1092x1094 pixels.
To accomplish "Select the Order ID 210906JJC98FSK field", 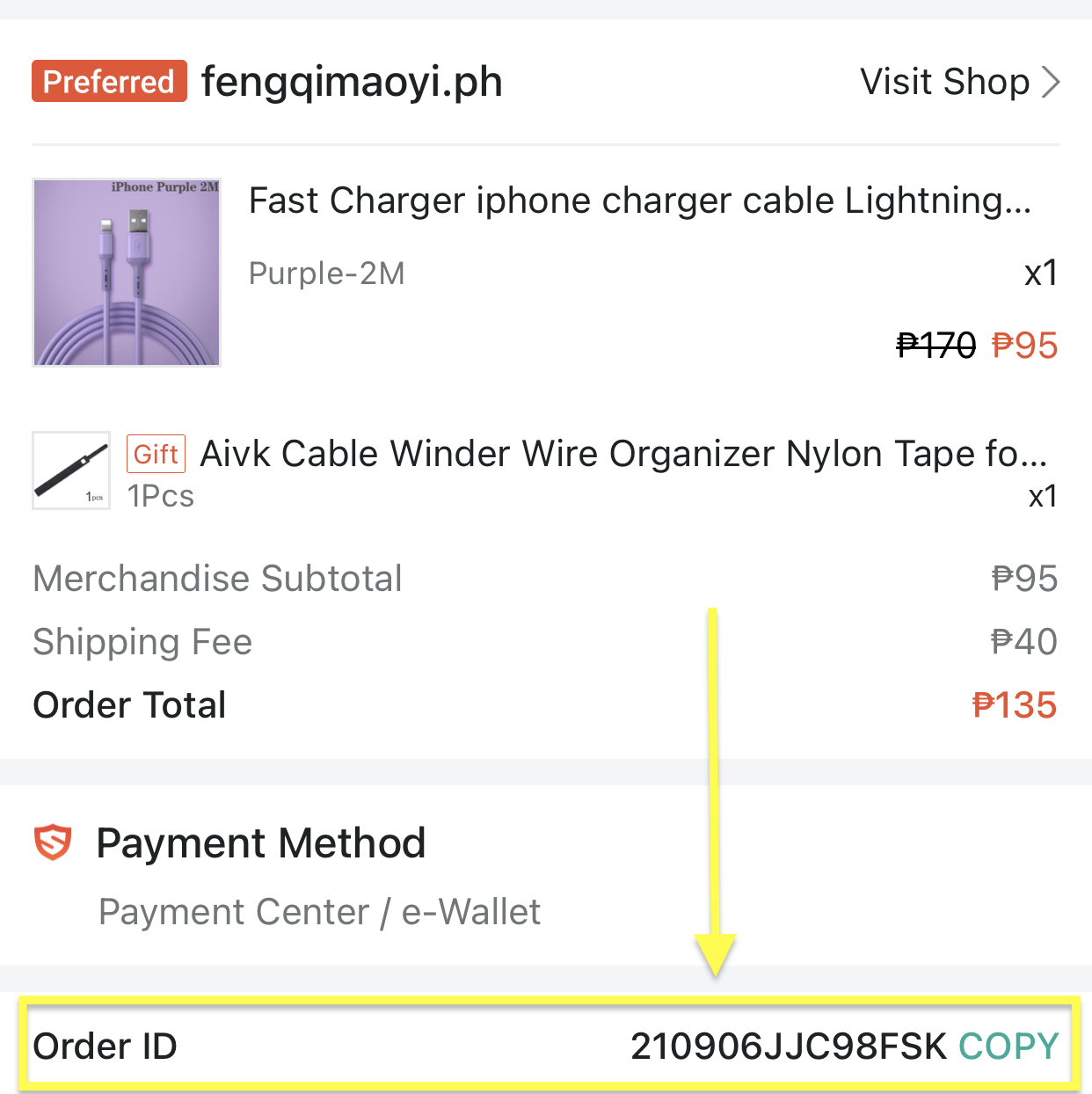I will 788,1046.
